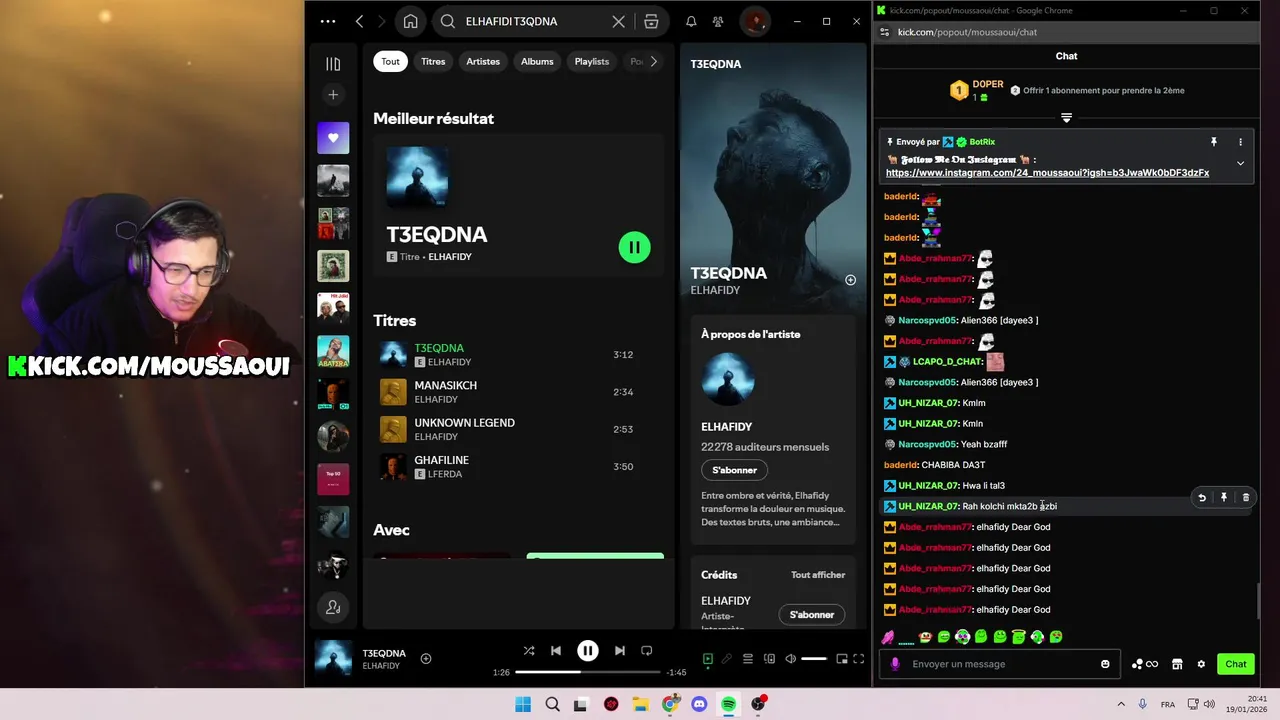This screenshot has width=1280, height=720.
Task: Add current track to Liked Songs in player bar
Action: [426, 658]
